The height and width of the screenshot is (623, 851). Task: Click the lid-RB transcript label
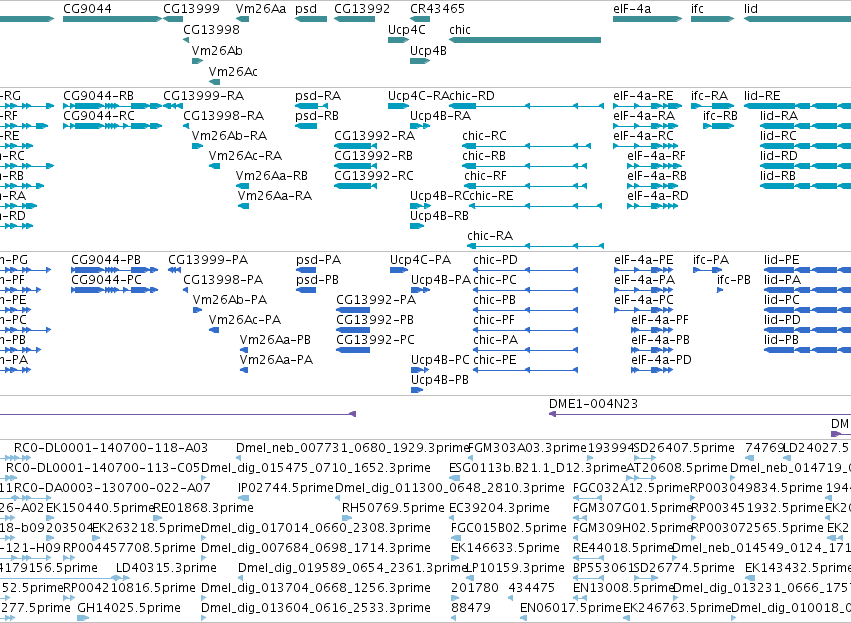778,176
